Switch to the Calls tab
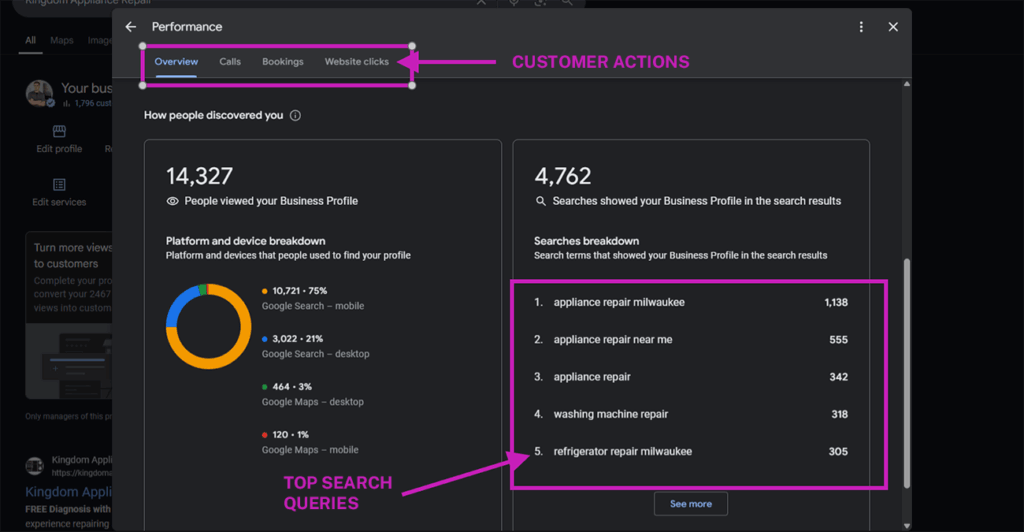This screenshot has height=532, width=1024. point(230,61)
